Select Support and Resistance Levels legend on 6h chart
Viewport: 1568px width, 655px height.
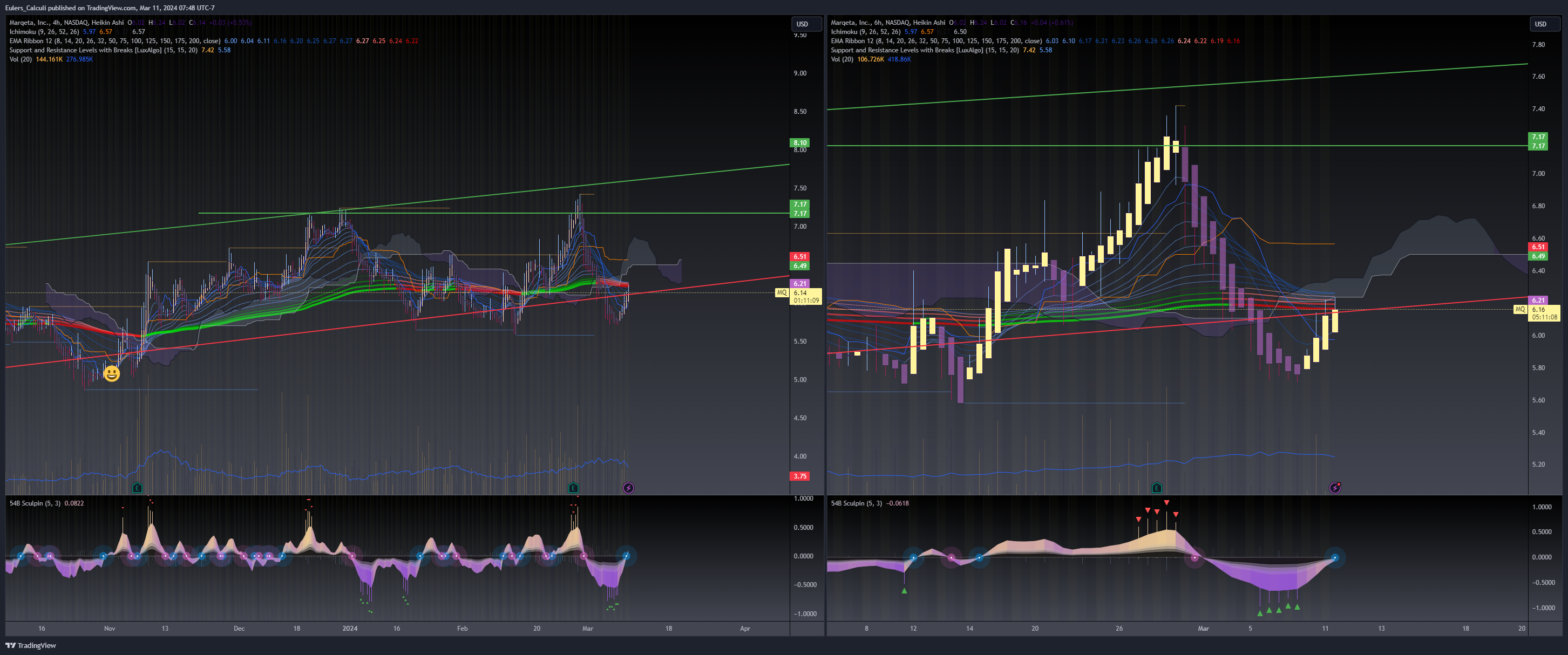pyautogui.click(x=925, y=50)
